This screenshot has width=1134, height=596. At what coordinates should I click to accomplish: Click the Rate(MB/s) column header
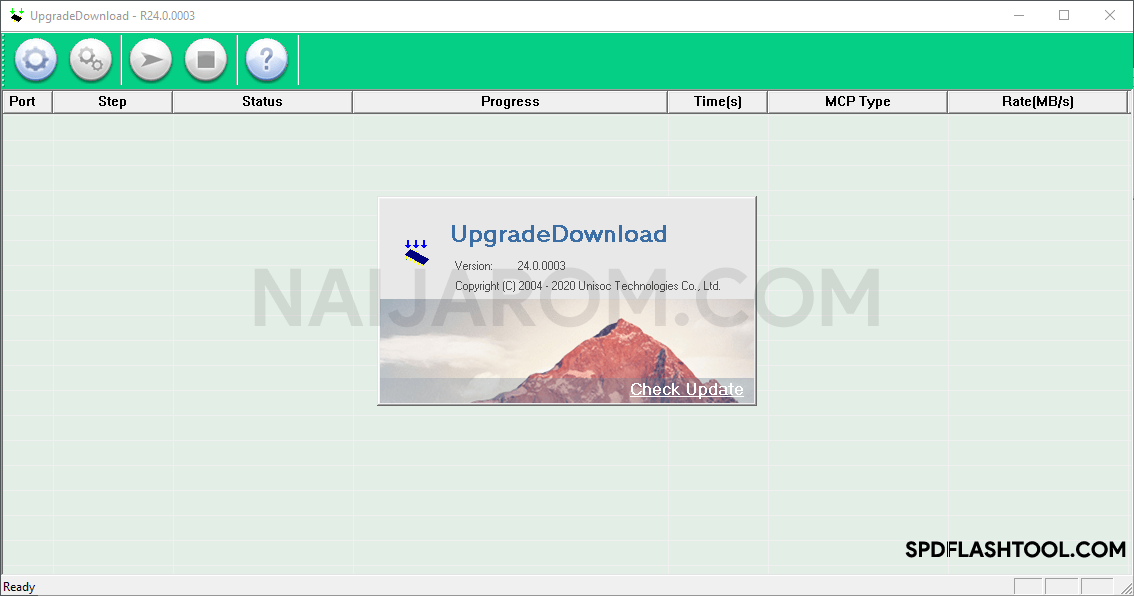[1037, 102]
